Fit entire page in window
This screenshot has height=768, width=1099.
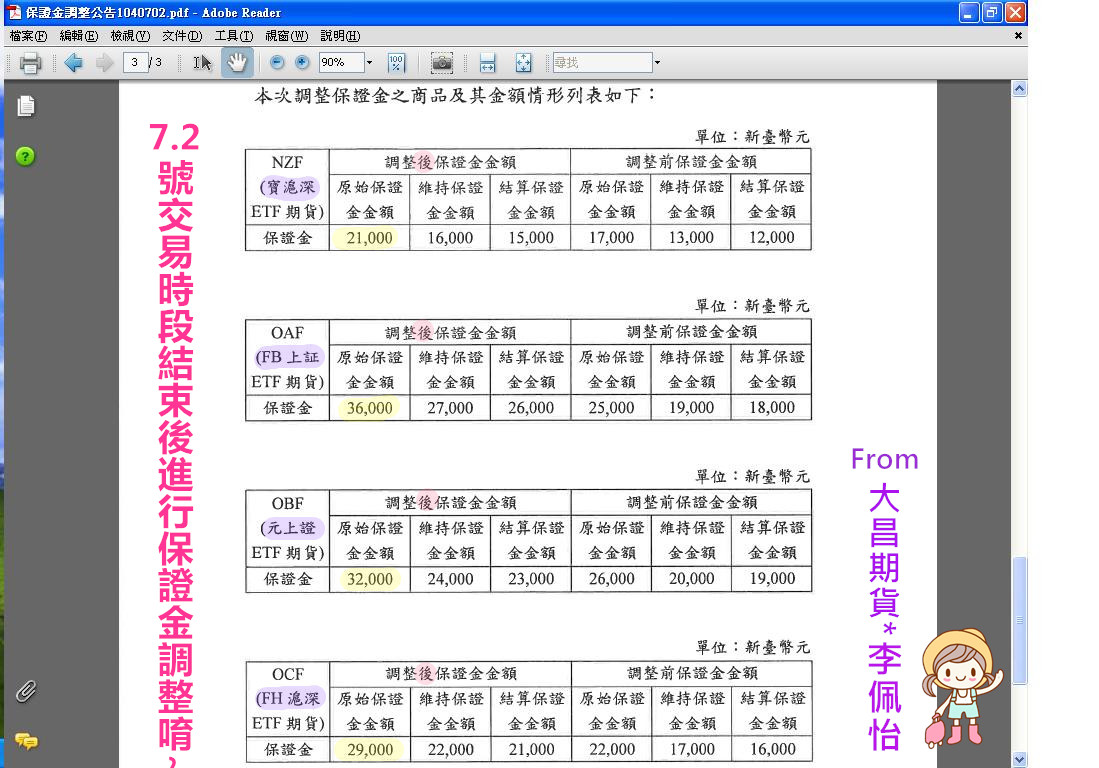pos(524,63)
